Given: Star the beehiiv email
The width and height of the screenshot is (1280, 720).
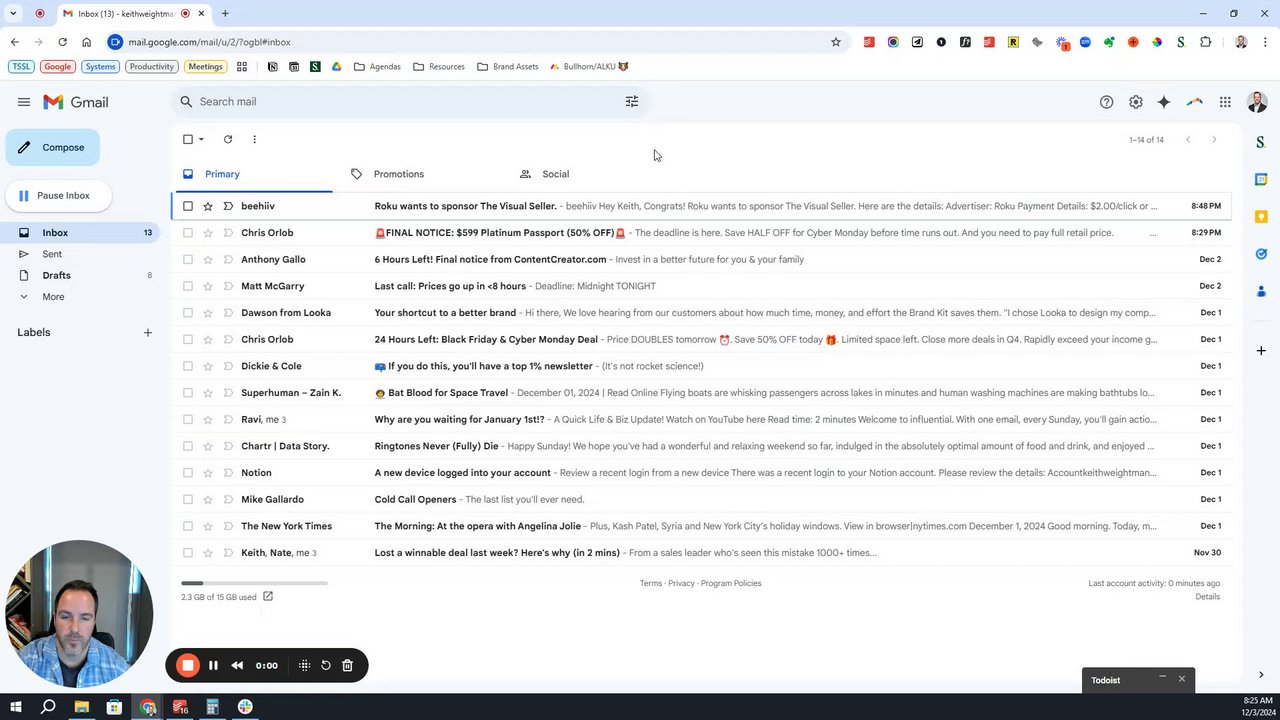Looking at the screenshot, I should tap(208, 206).
